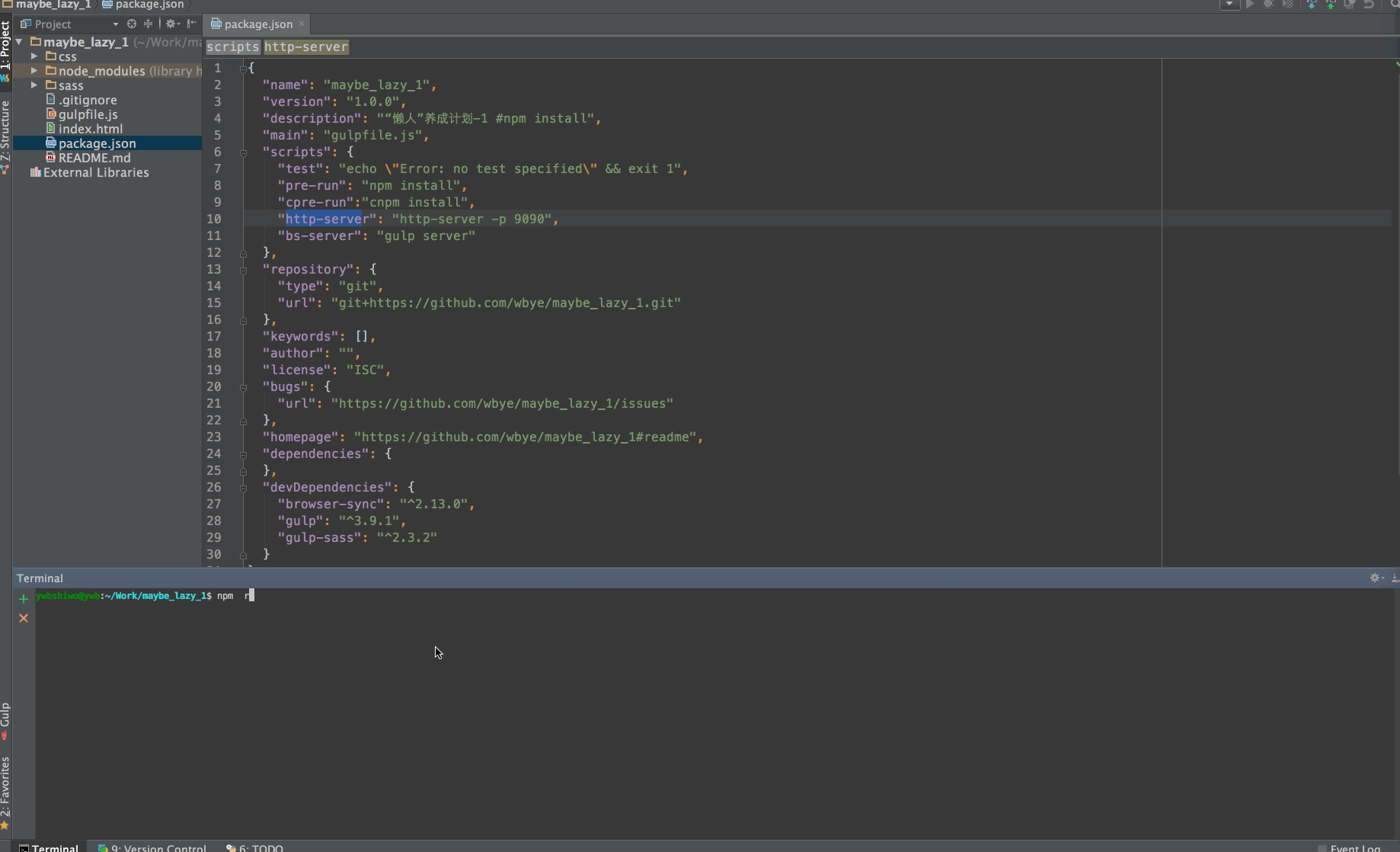Click the Collapse All icon in the Project panel

pos(148,24)
